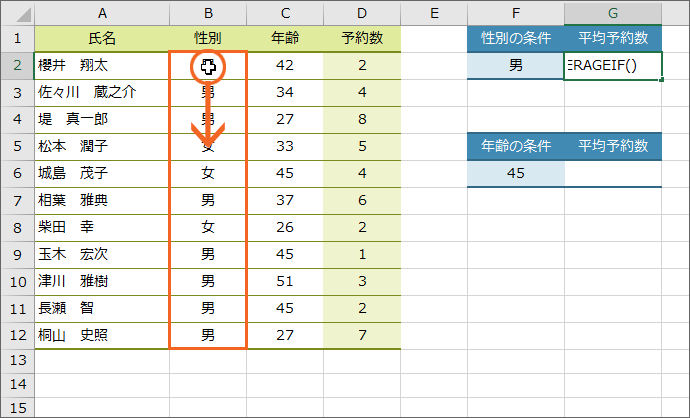Select column F header
The height and width of the screenshot is (418, 690).
(x=516, y=13)
